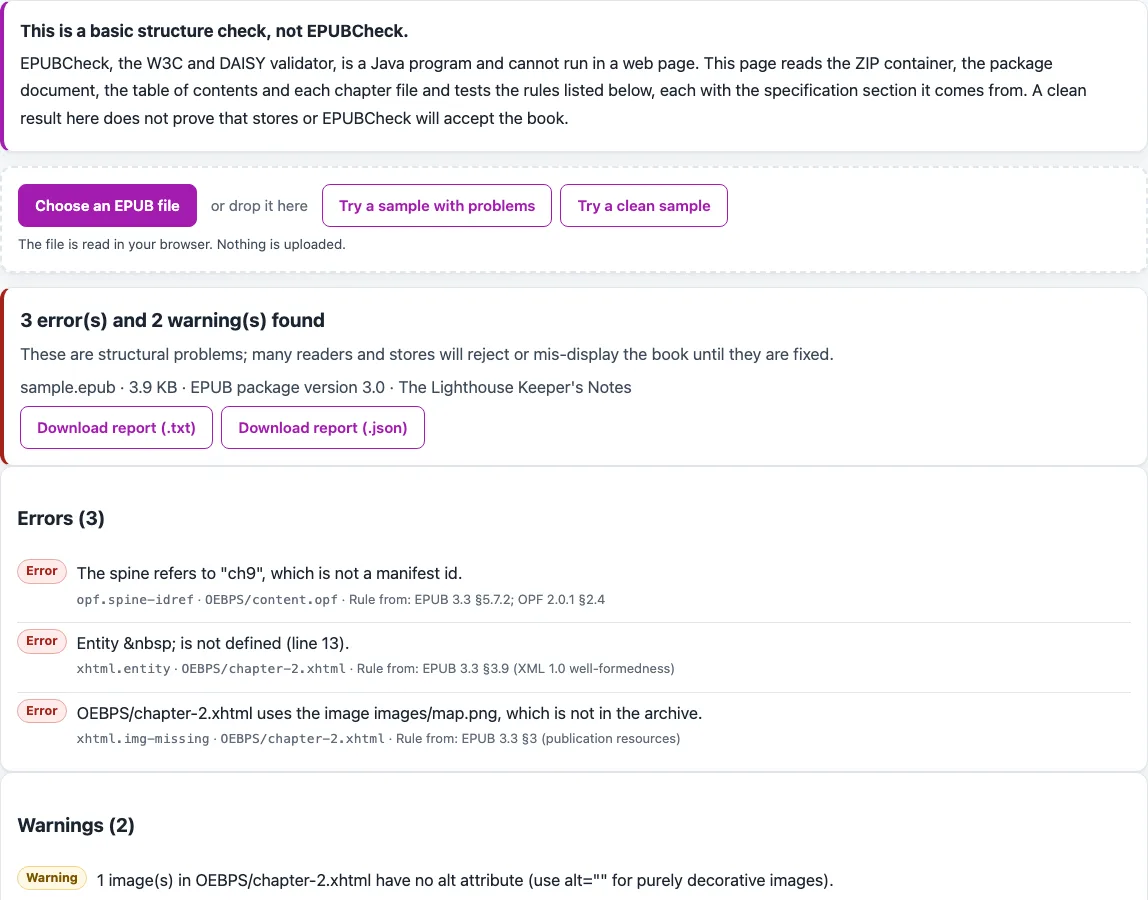Click the Warnings (2) heading
Viewport: 1148px width, 900px height.
tap(76, 825)
